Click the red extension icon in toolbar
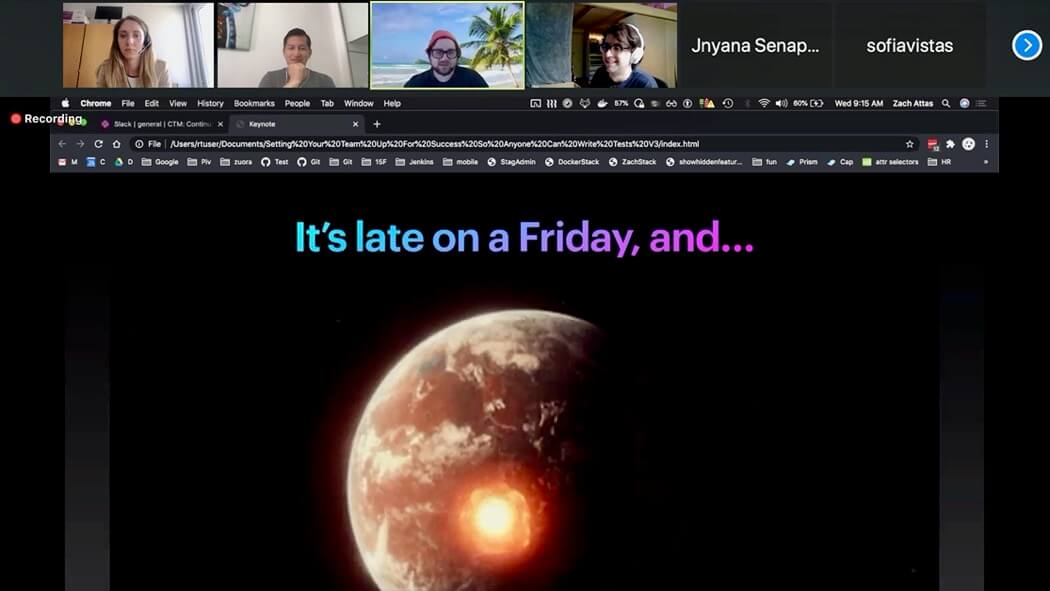The image size is (1050, 591). 933,144
